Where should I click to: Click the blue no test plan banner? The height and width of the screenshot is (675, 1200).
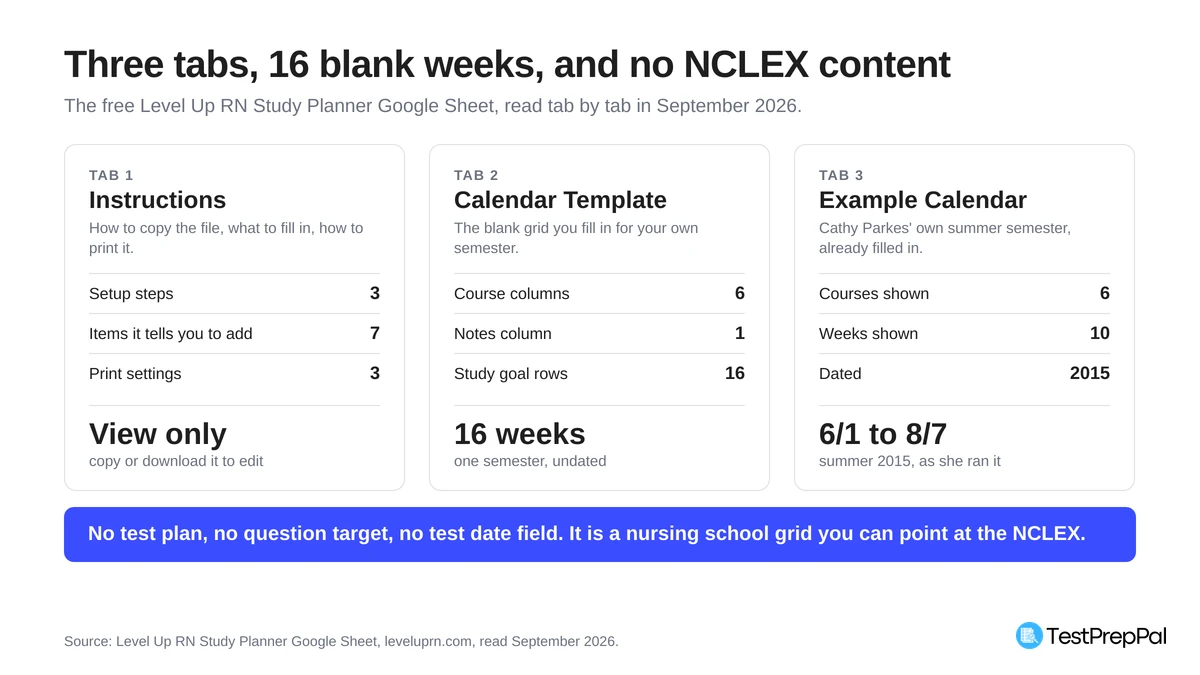pos(600,534)
